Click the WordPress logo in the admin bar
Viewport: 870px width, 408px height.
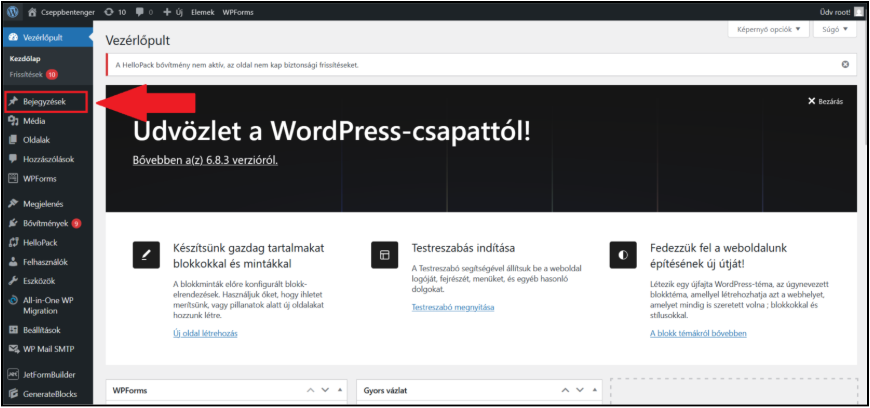[12, 12]
